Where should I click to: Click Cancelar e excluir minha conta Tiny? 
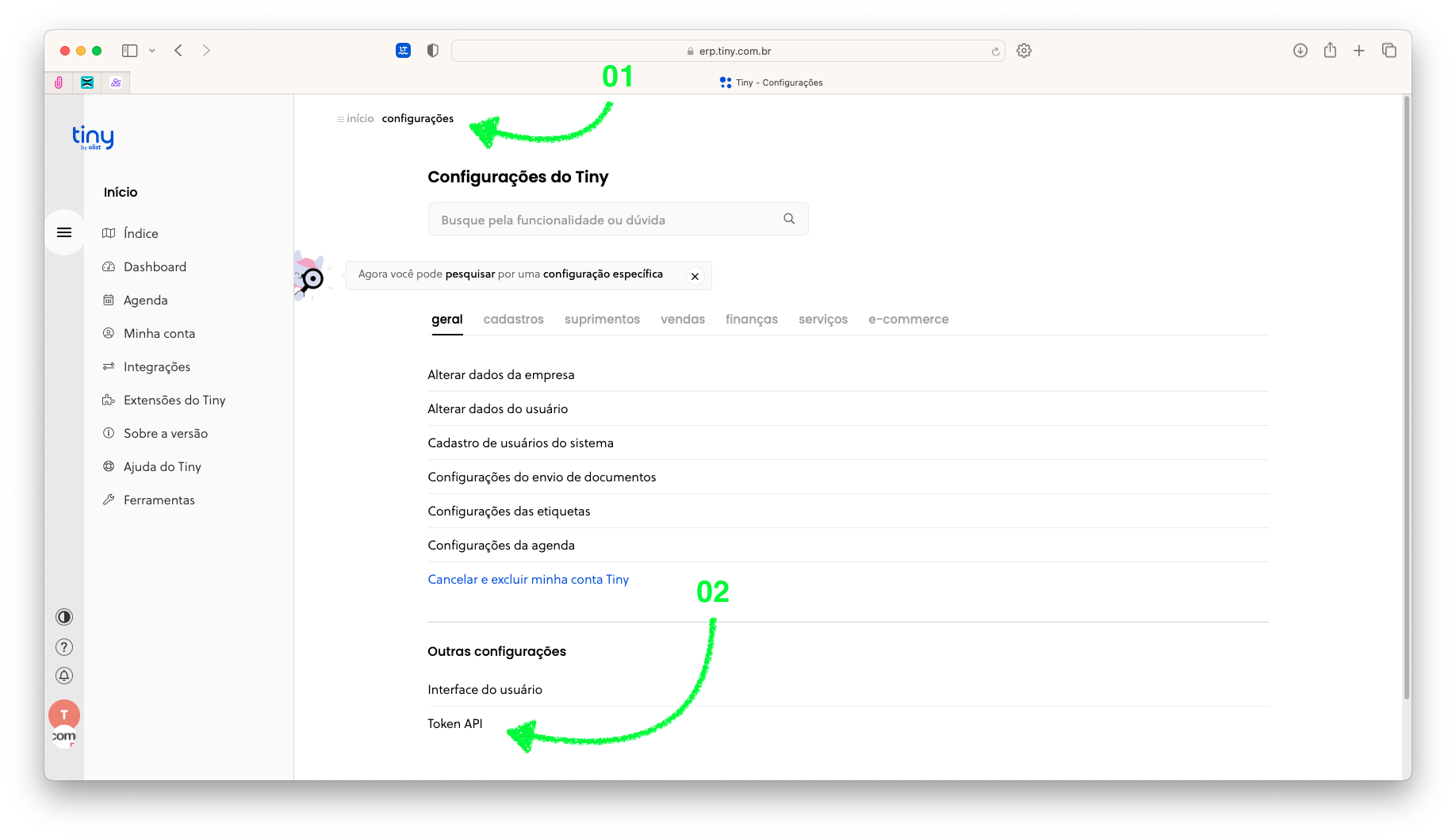point(528,580)
